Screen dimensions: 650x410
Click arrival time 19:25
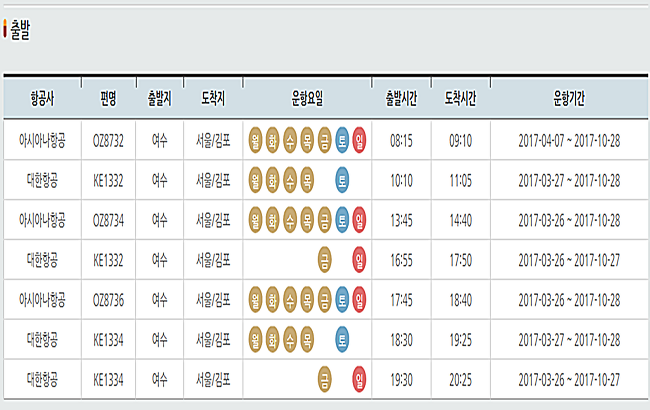pos(461,340)
